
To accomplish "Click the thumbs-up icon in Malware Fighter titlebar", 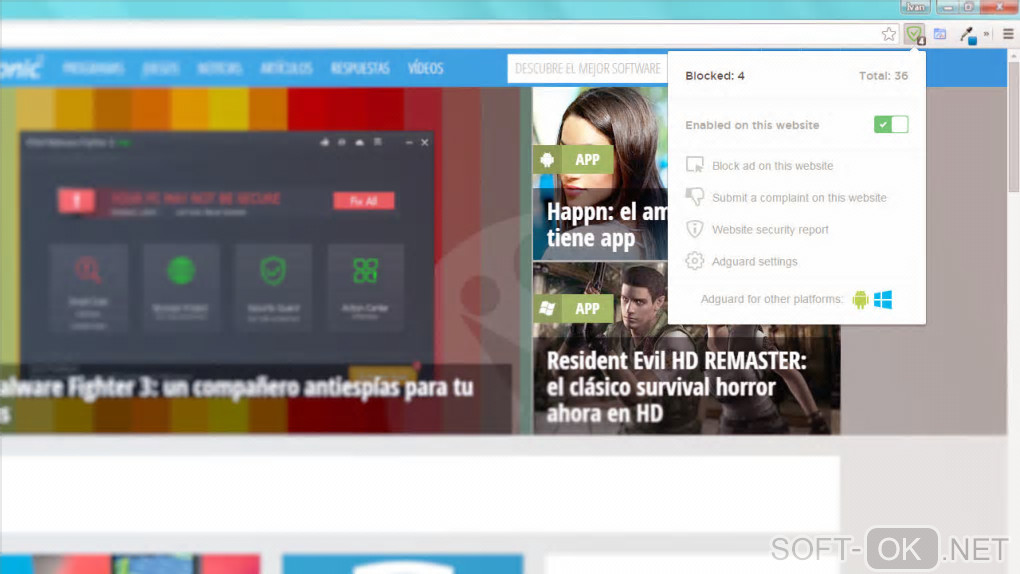I will pos(325,142).
